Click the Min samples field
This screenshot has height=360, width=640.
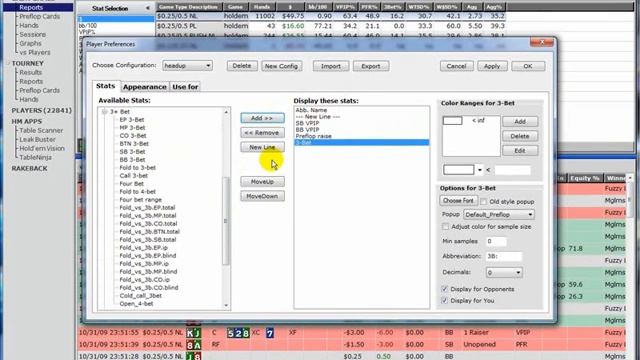coord(496,242)
